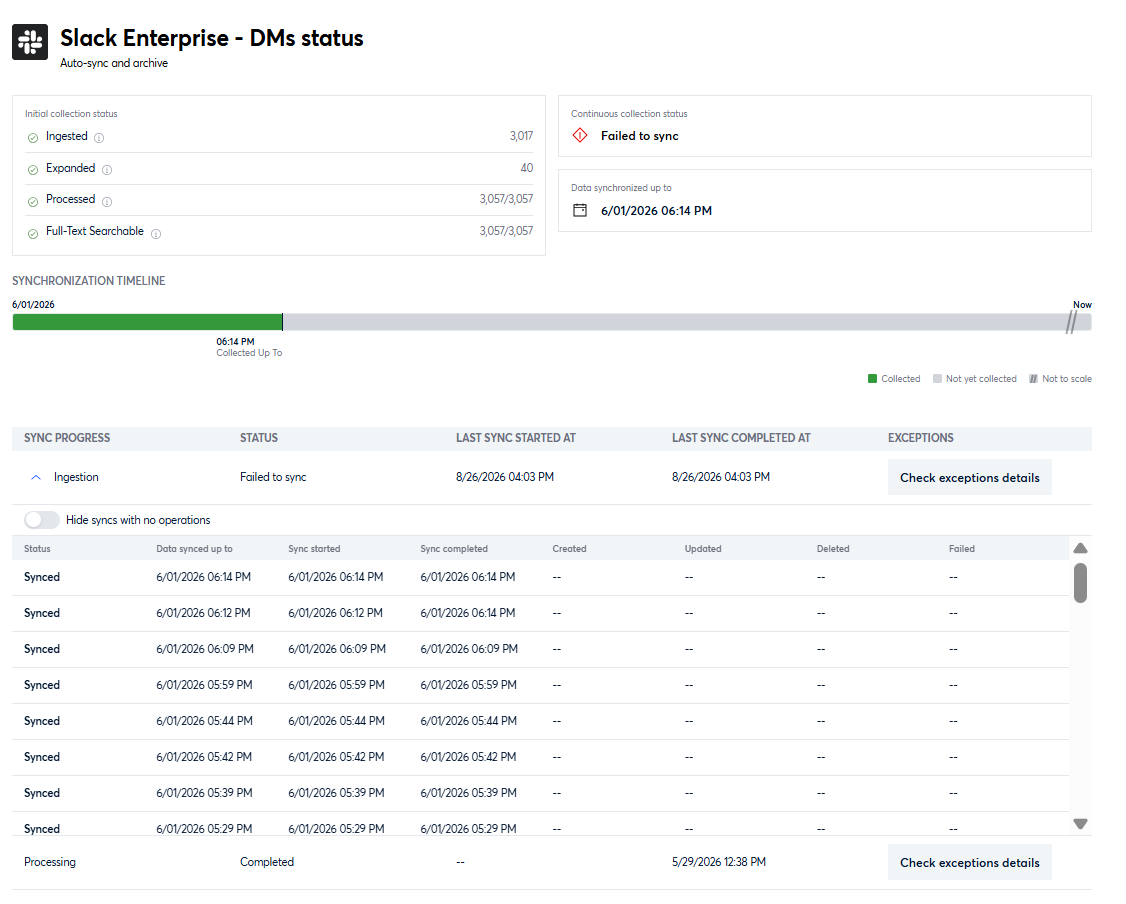Click the scroll-up arrow of the sync list
Viewport: 1126px width, 904px height.
(x=1080, y=549)
